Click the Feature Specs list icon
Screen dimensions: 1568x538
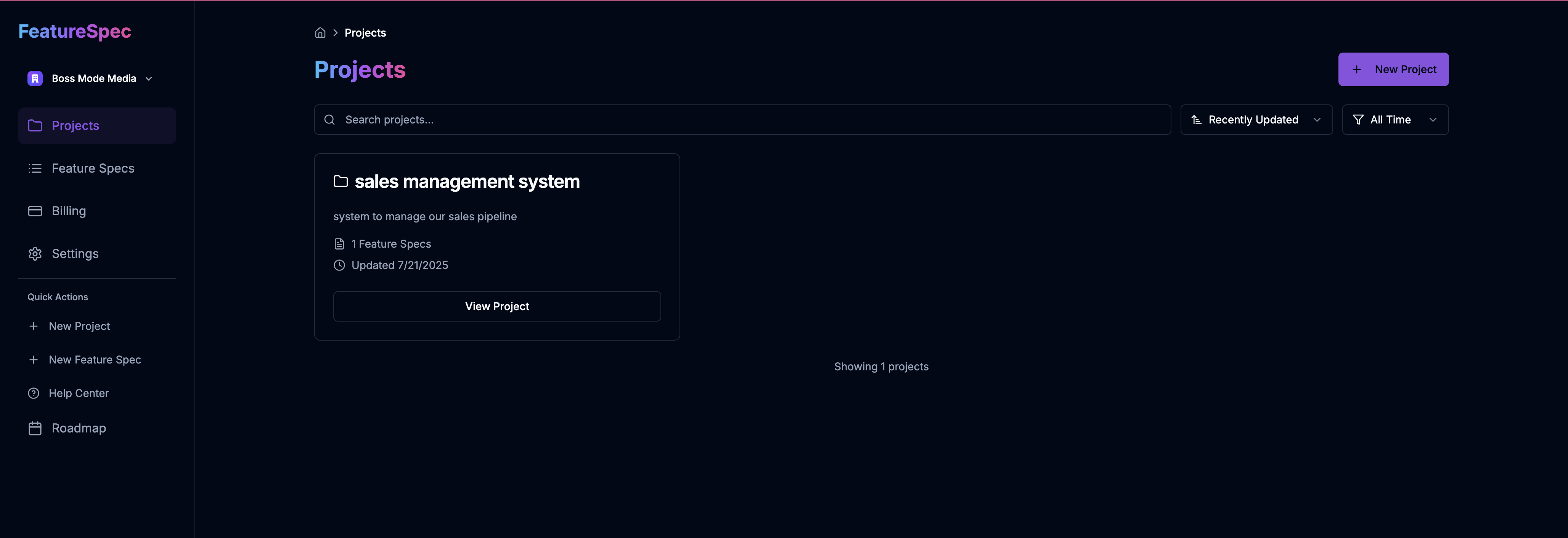(x=35, y=168)
